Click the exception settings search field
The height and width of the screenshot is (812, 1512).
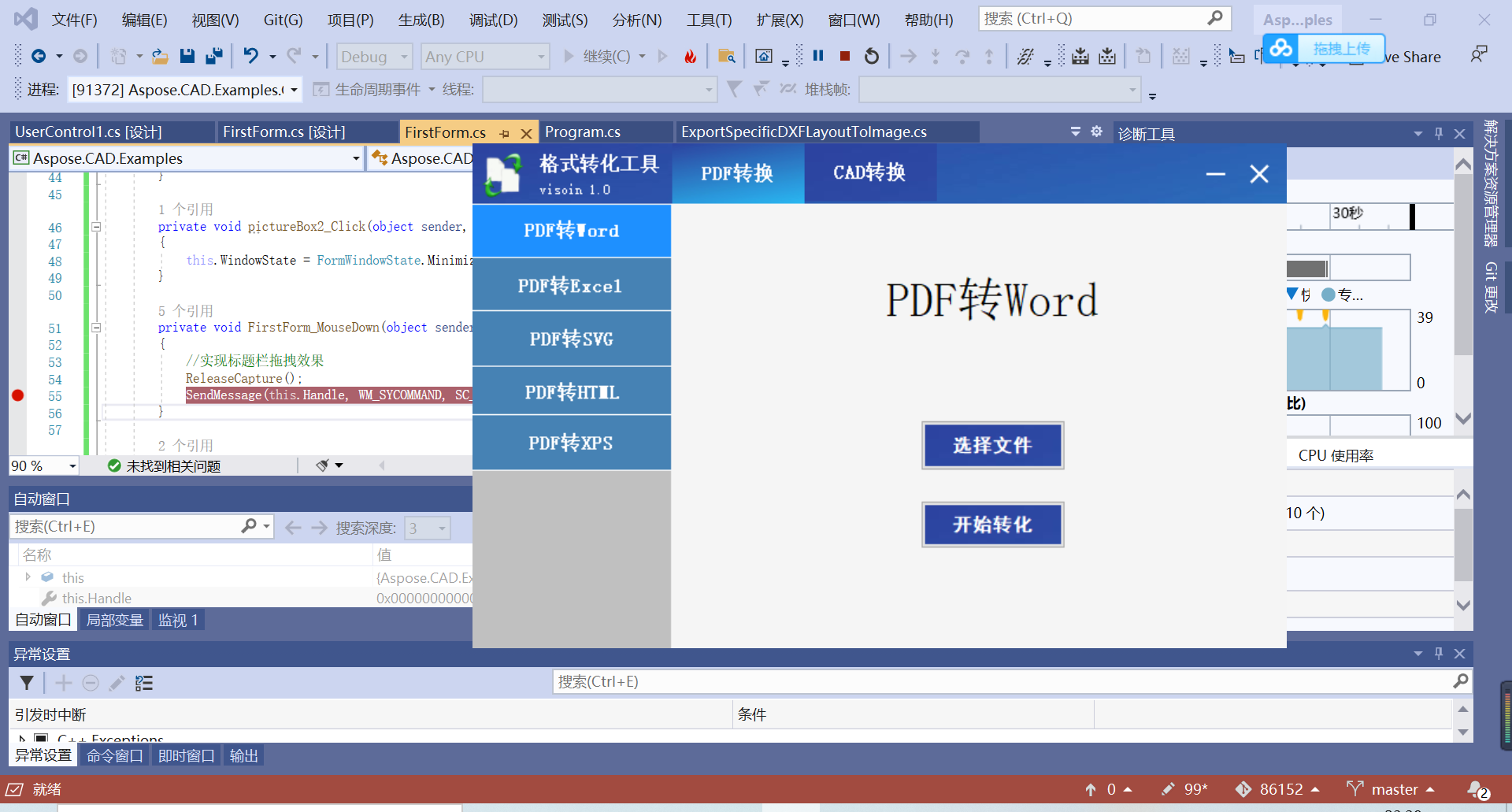[1012, 681]
